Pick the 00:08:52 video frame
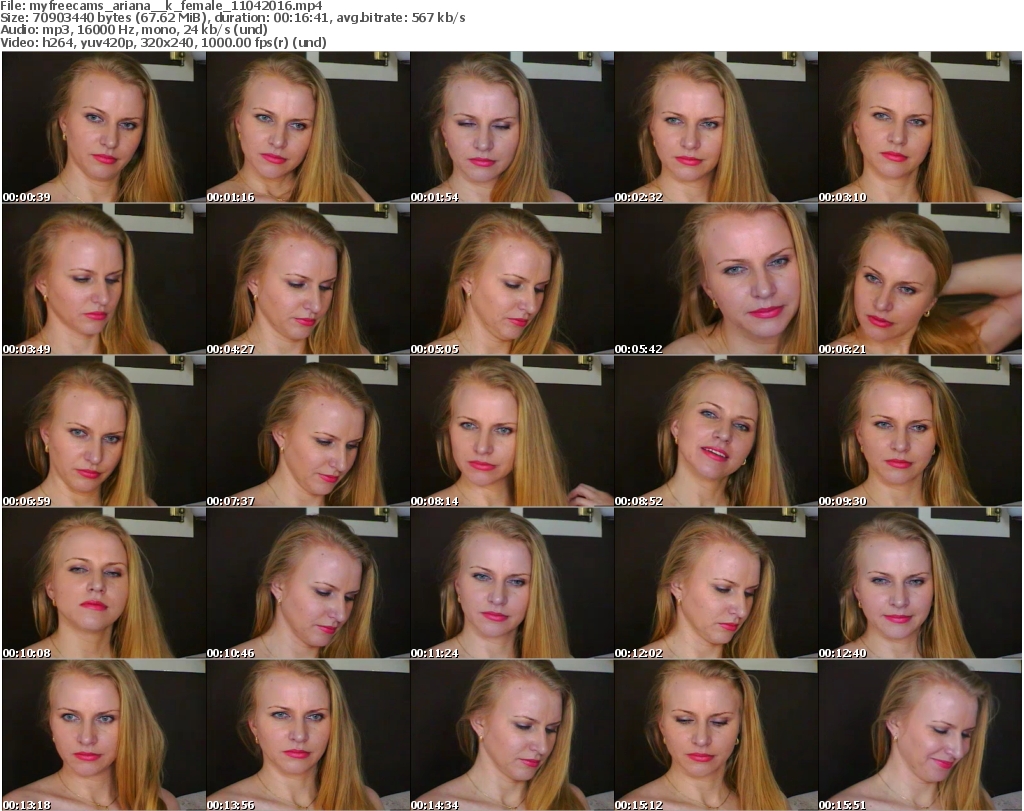The image size is (1024, 811). [x=716, y=431]
